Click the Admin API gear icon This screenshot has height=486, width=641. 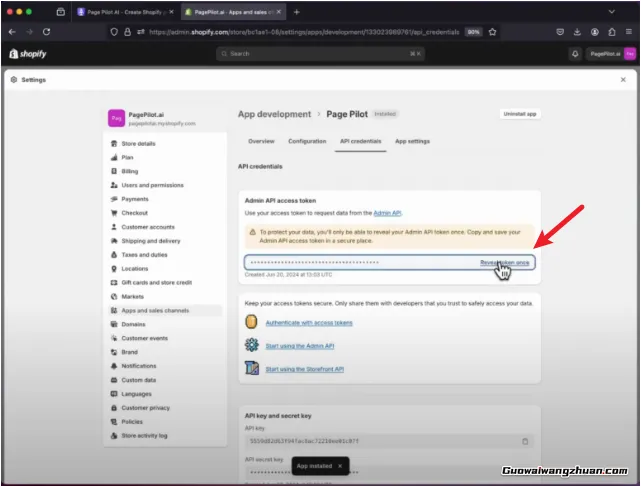pos(252,345)
